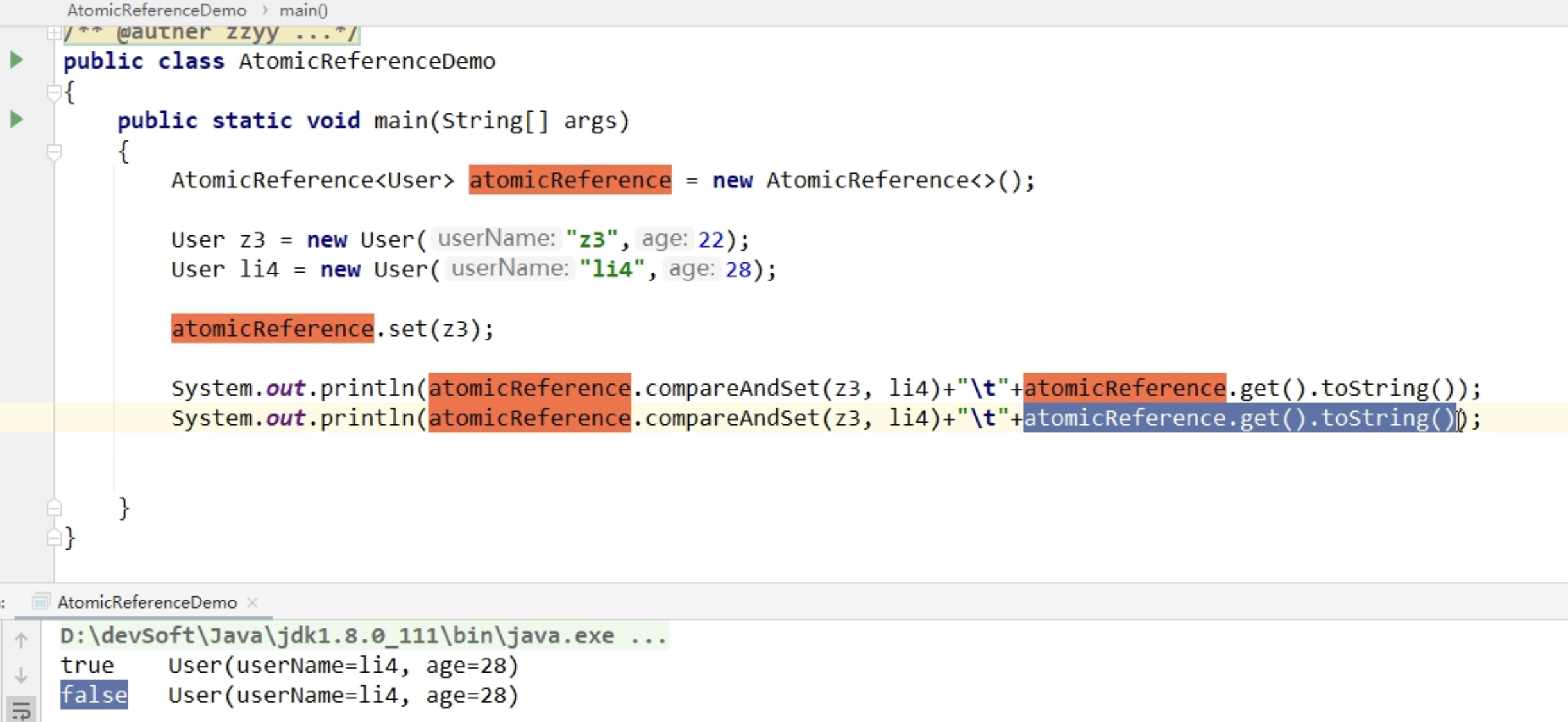Click the highlighted false console output
The width and height of the screenshot is (1568, 722).
point(94,695)
